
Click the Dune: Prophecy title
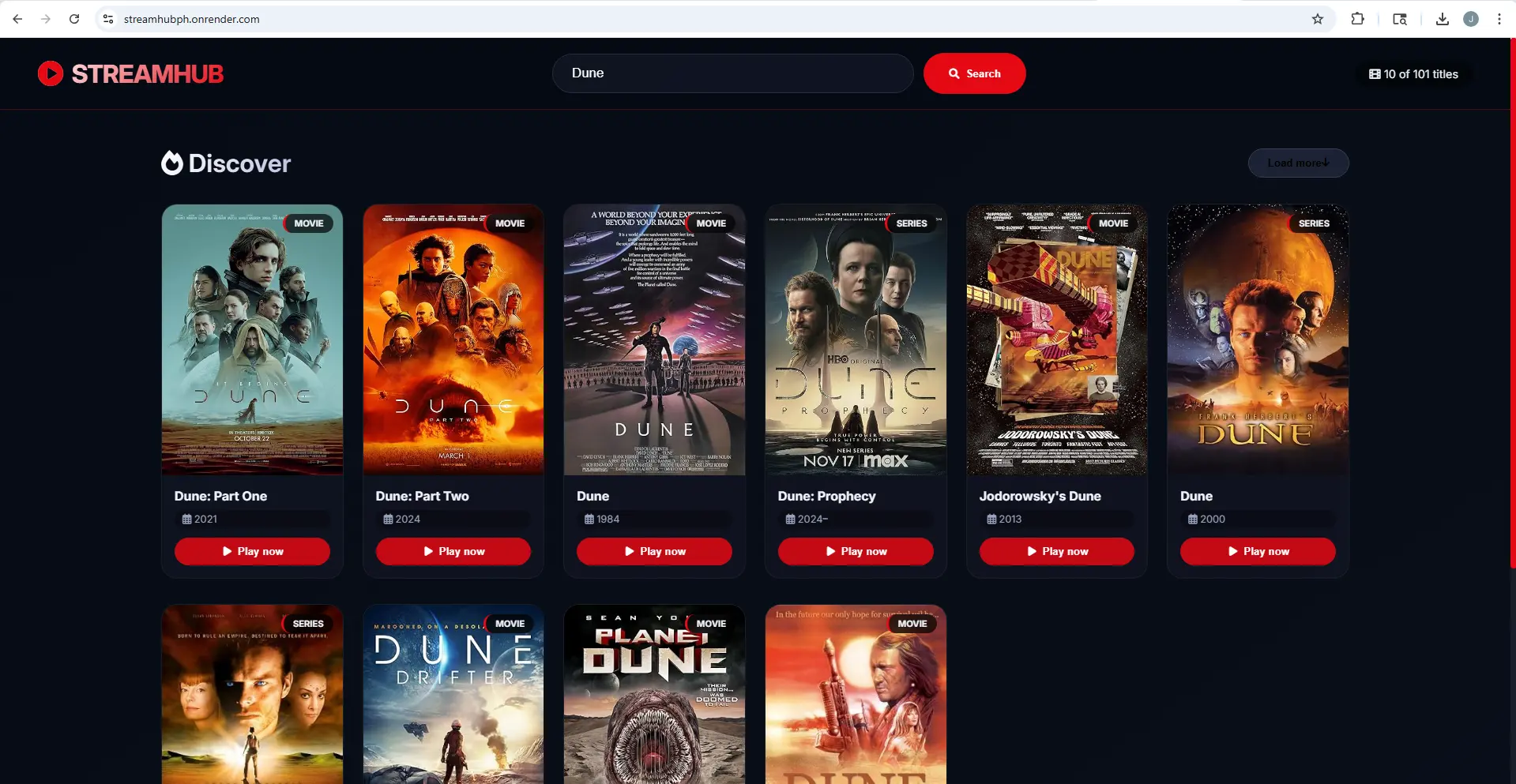(826, 496)
